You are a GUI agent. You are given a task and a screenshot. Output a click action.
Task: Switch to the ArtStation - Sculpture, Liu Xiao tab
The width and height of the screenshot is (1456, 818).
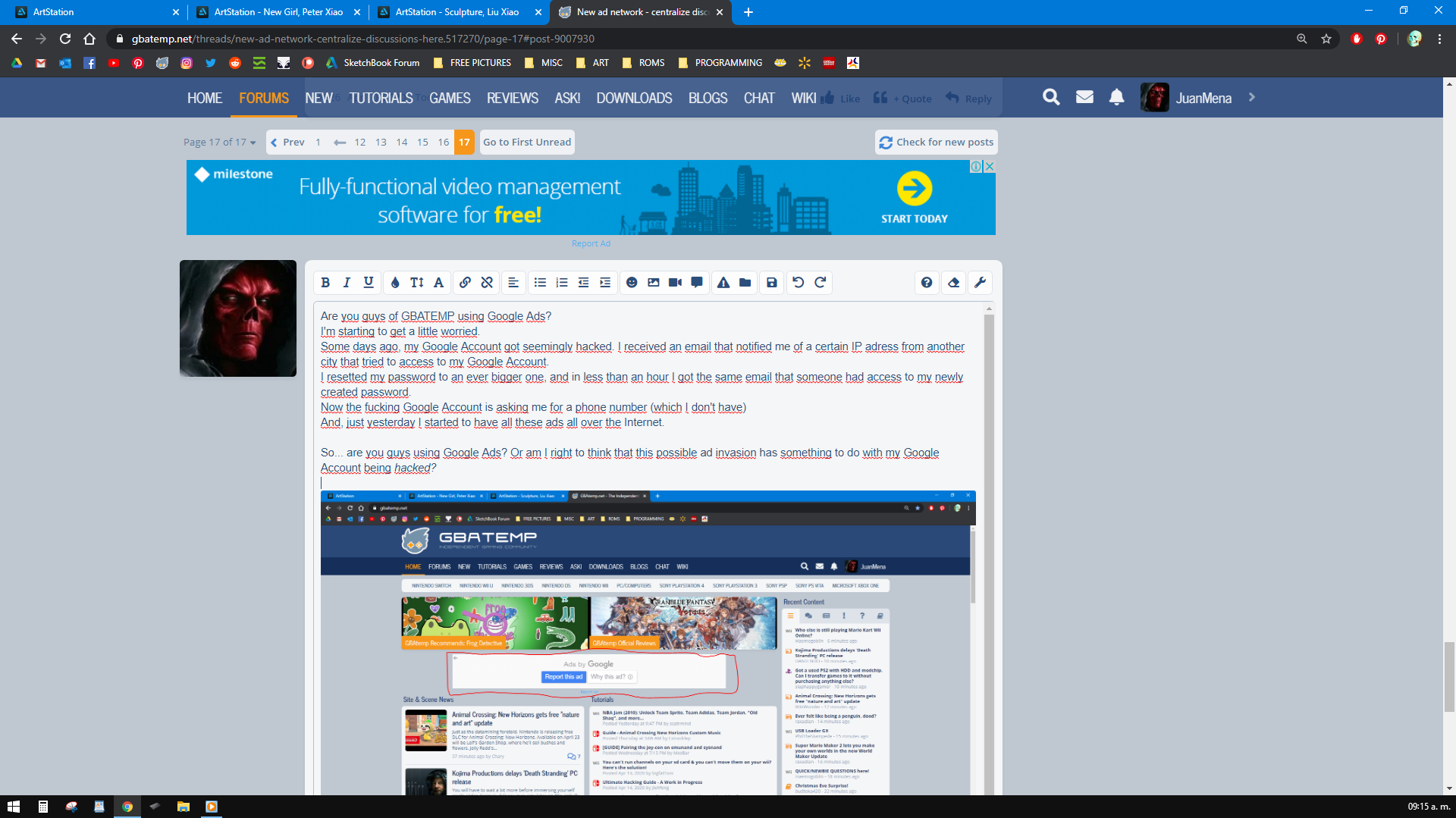click(457, 12)
